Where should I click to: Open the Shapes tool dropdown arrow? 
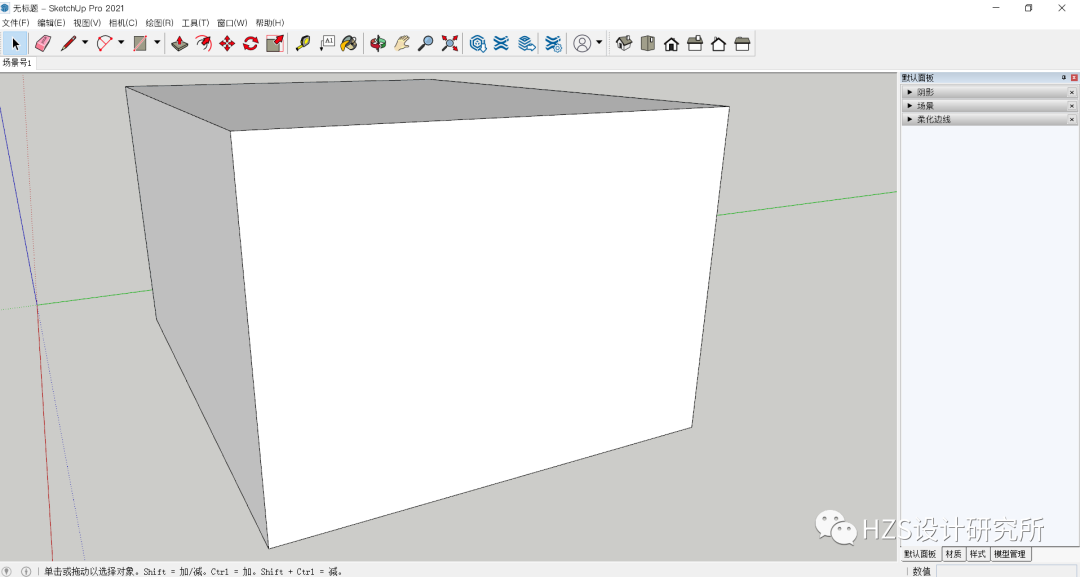156,43
